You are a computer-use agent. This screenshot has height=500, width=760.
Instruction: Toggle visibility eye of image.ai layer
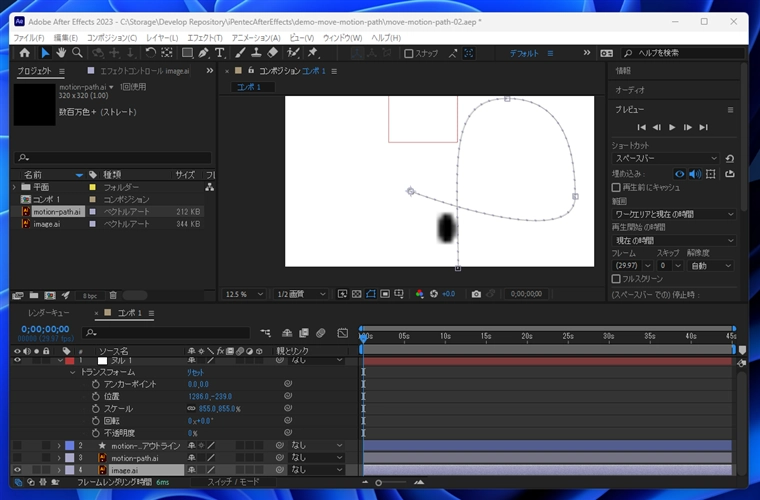pyautogui.click(x=17, y=469)
